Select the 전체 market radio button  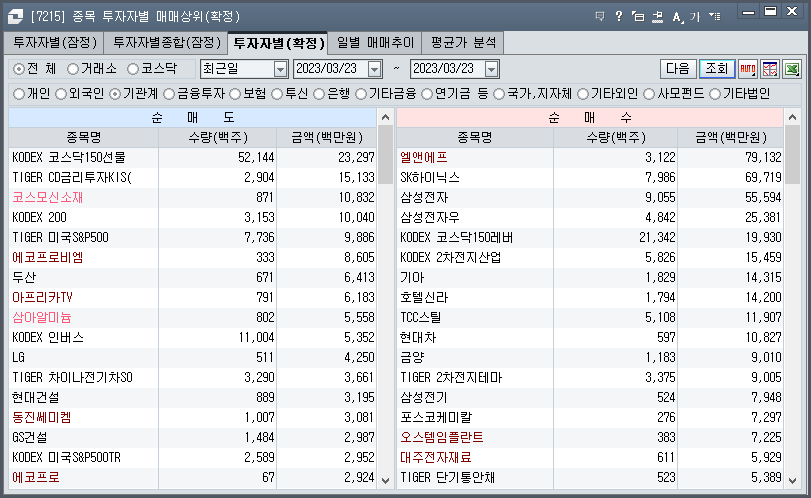pyautogui.click(x=19, y=69)
